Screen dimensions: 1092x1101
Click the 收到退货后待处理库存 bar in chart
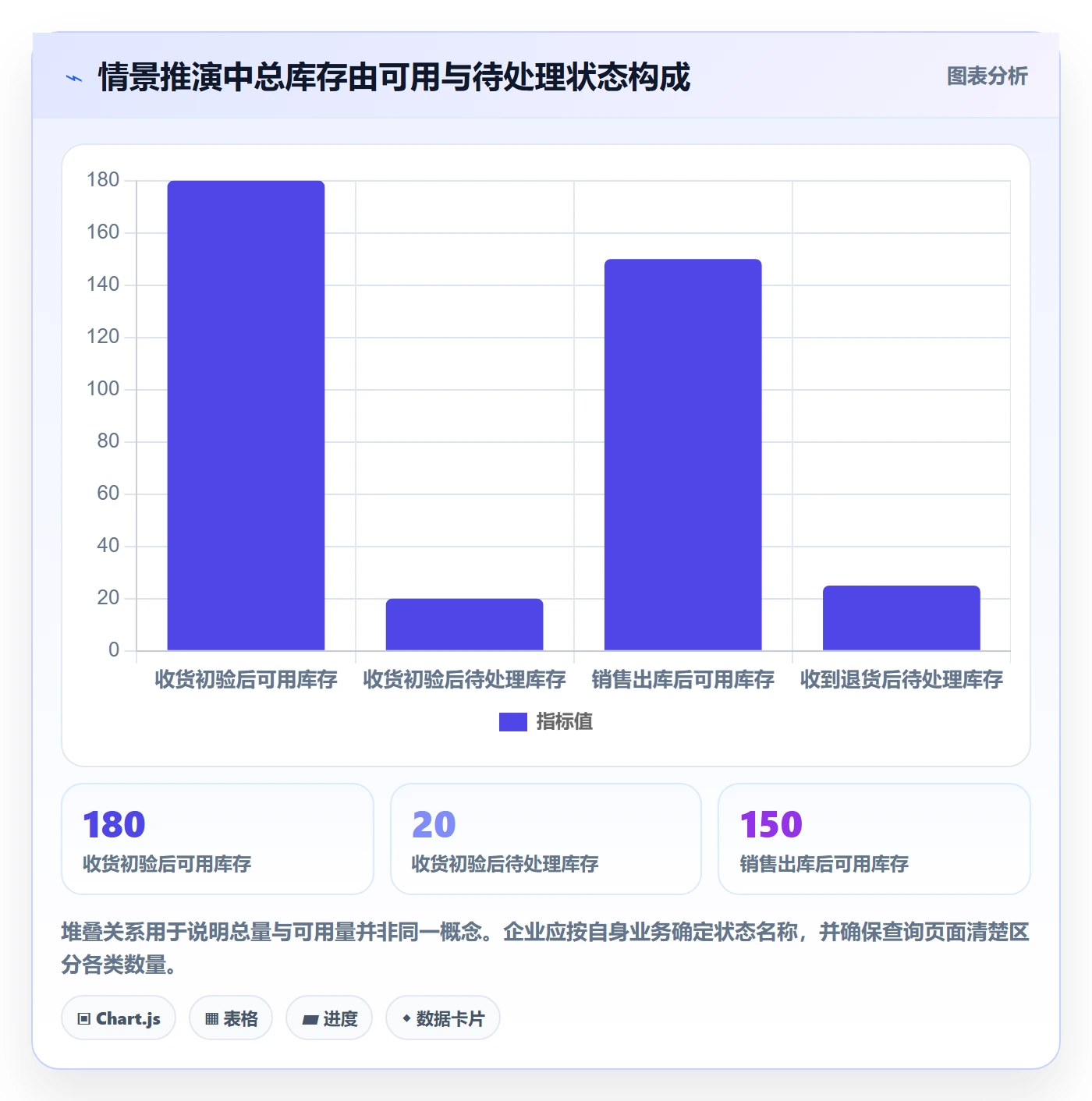click(901, 618)
